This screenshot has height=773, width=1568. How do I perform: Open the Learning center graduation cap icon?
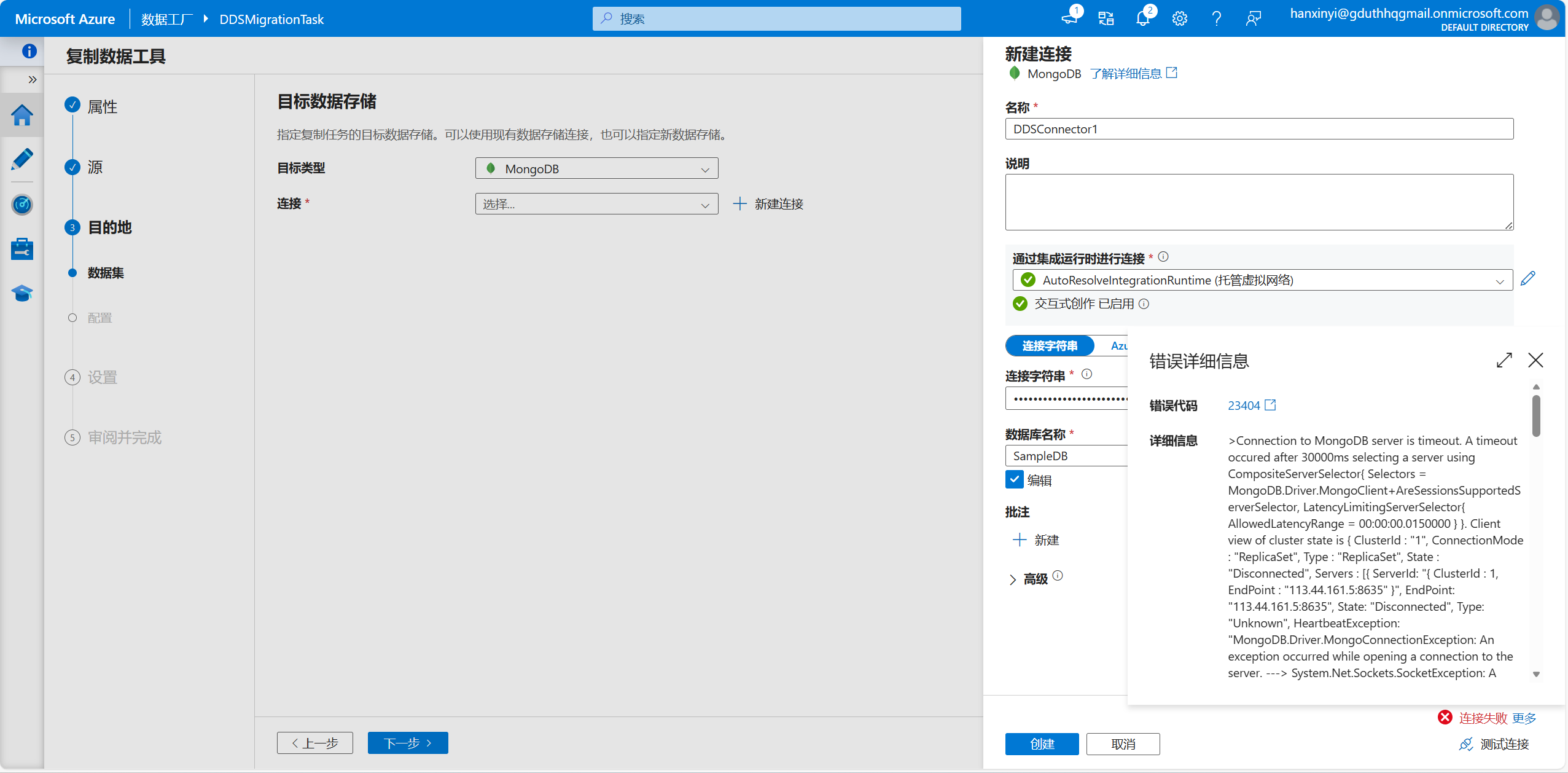(x=22, y=293)
